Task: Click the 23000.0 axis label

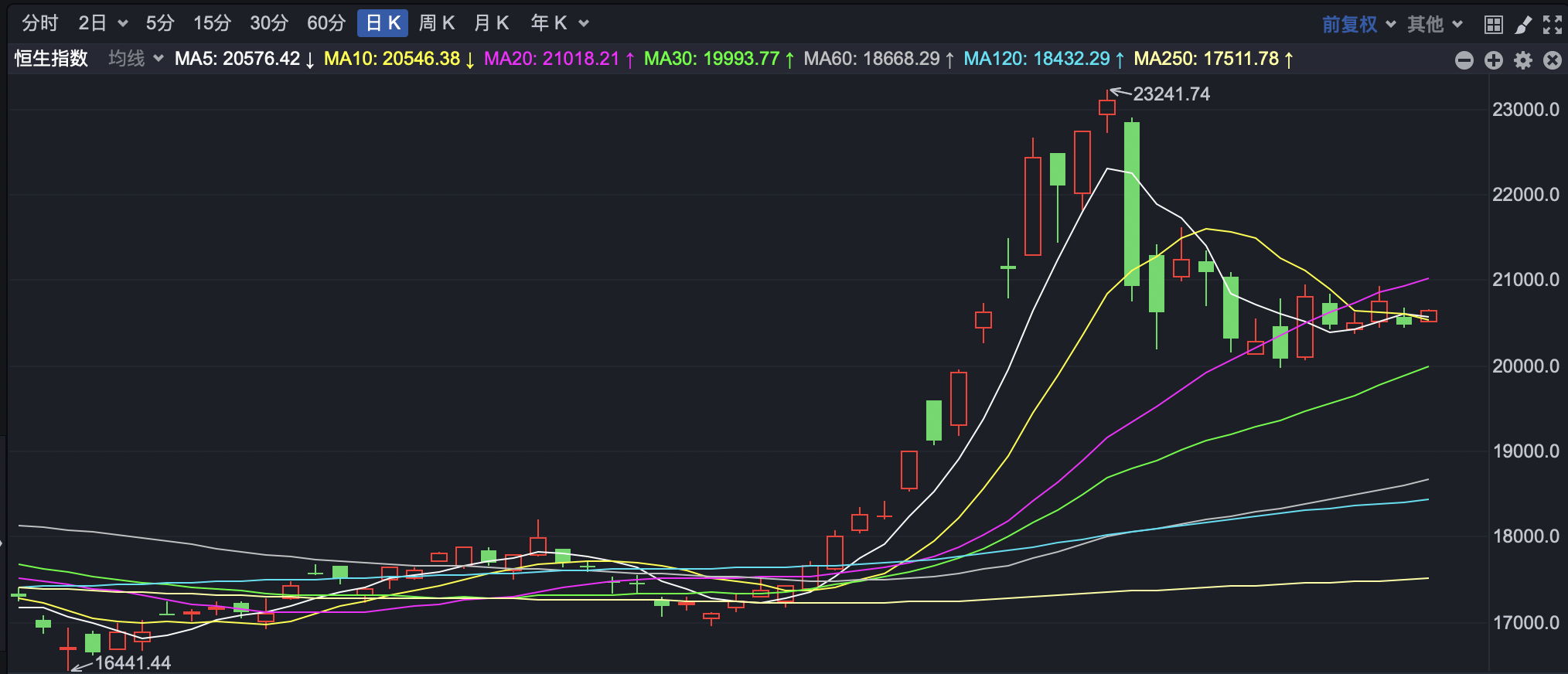Action: tap(1525, 110)
